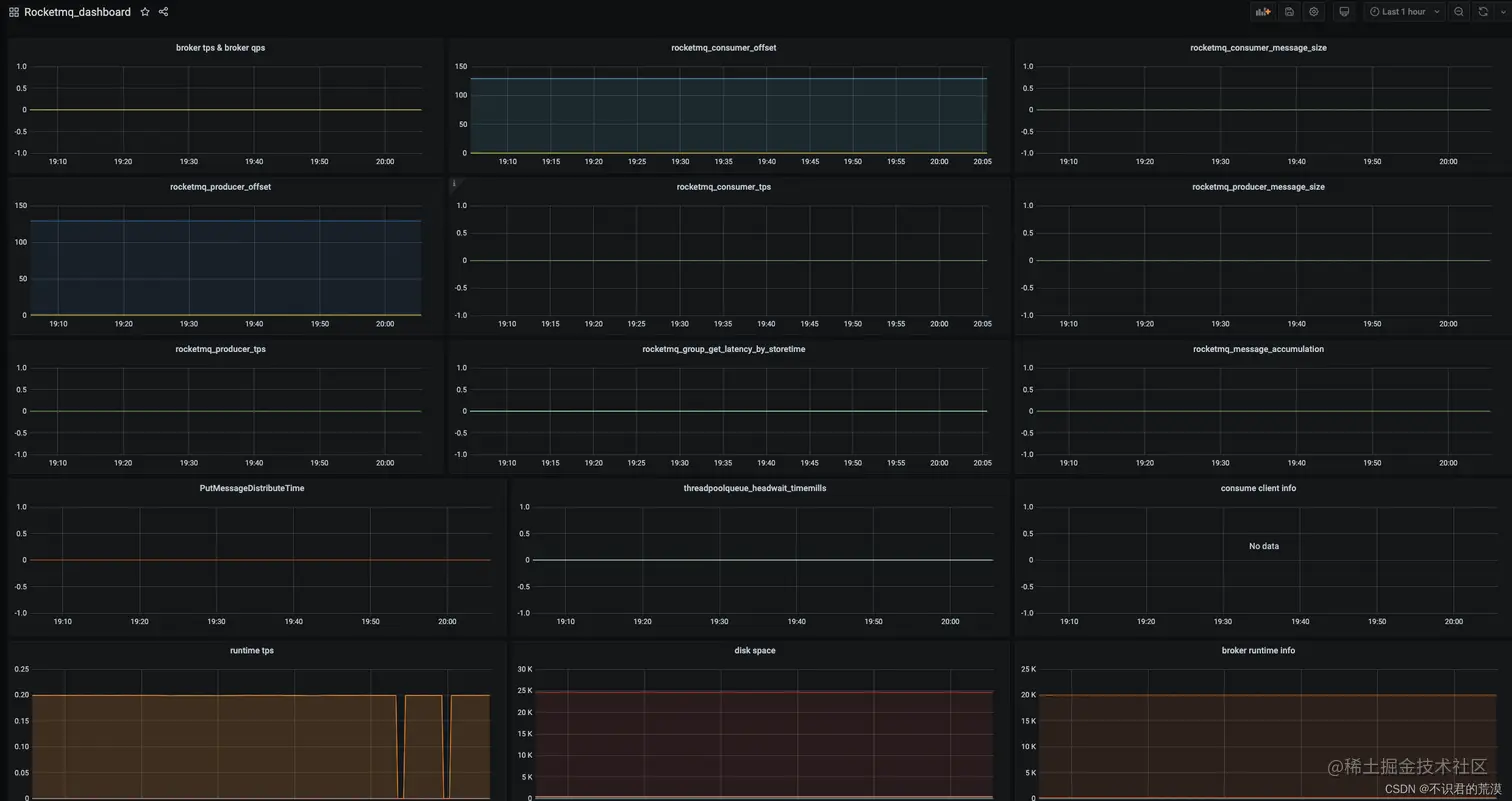1512x801 pixels.
Task: Zoom out the time range
Action: click(x=1459, y=12)
